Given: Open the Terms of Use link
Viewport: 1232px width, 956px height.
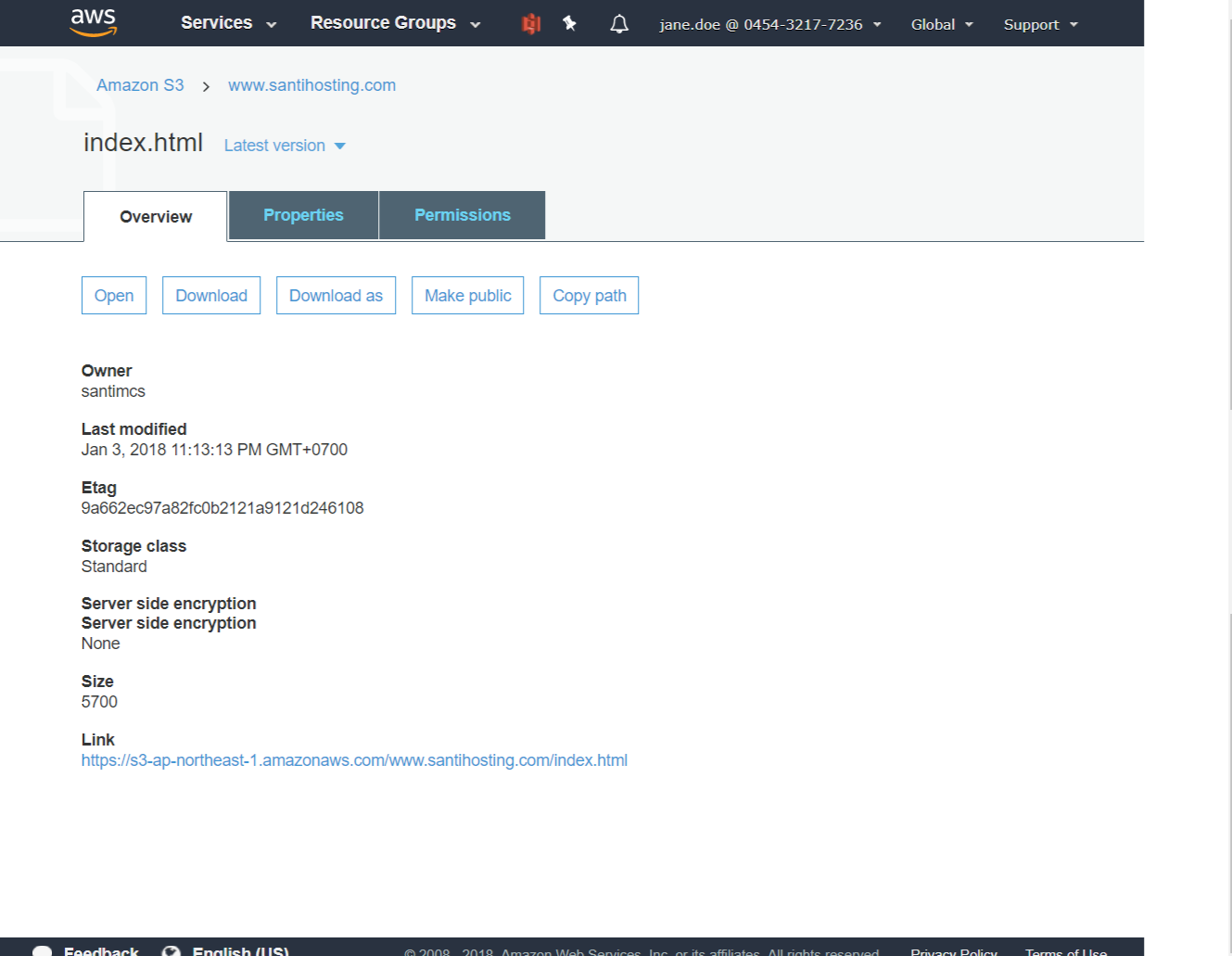Looking at the screenshot, I should [x=1066, y=952].
